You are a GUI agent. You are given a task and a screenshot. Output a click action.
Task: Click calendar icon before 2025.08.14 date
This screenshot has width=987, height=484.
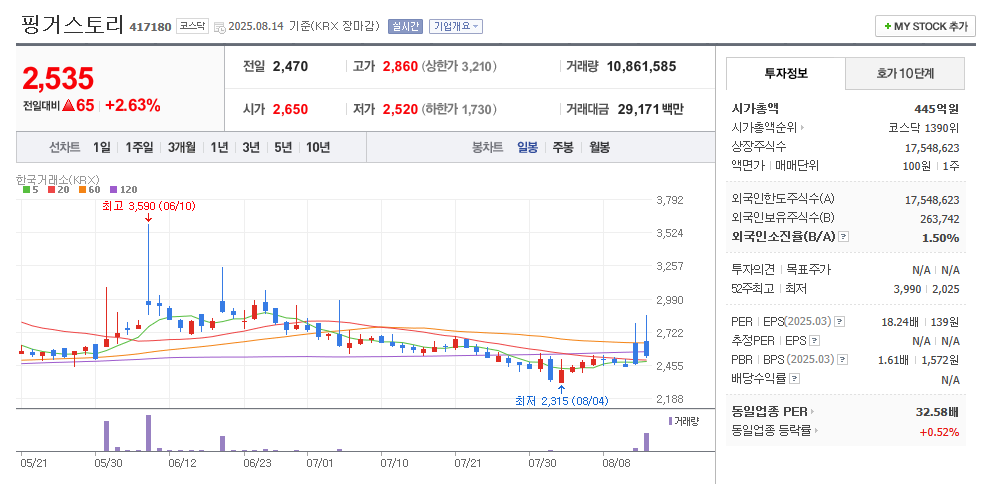(219, 26)
